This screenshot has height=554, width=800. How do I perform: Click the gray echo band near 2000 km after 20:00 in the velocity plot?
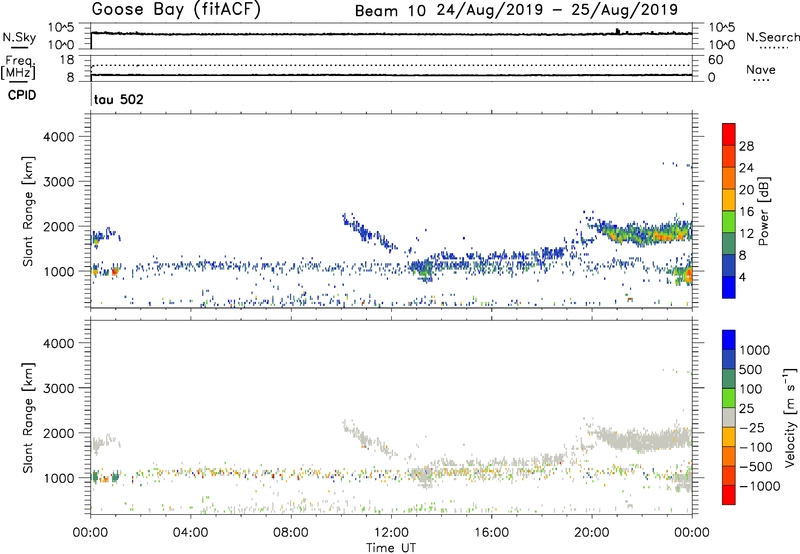[644, 438]
